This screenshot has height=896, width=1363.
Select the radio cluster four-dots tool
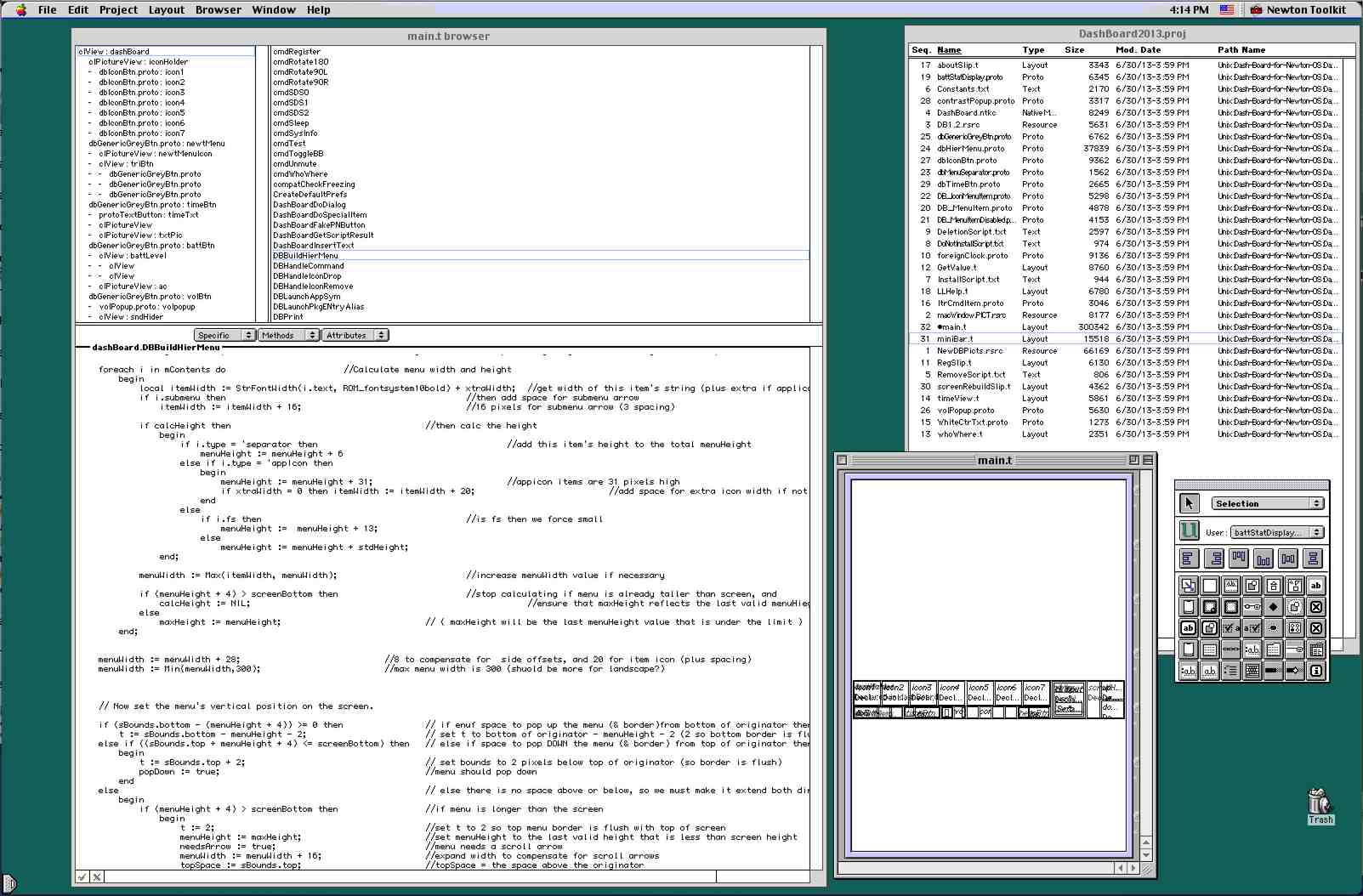coord(1295,628)
